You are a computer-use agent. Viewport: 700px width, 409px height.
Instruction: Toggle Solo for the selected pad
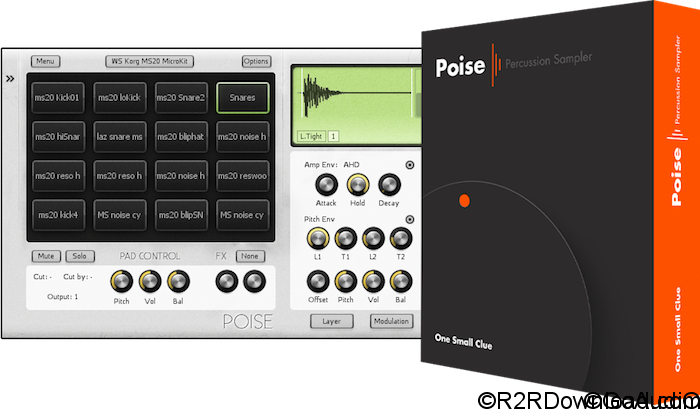pos(80,256)
